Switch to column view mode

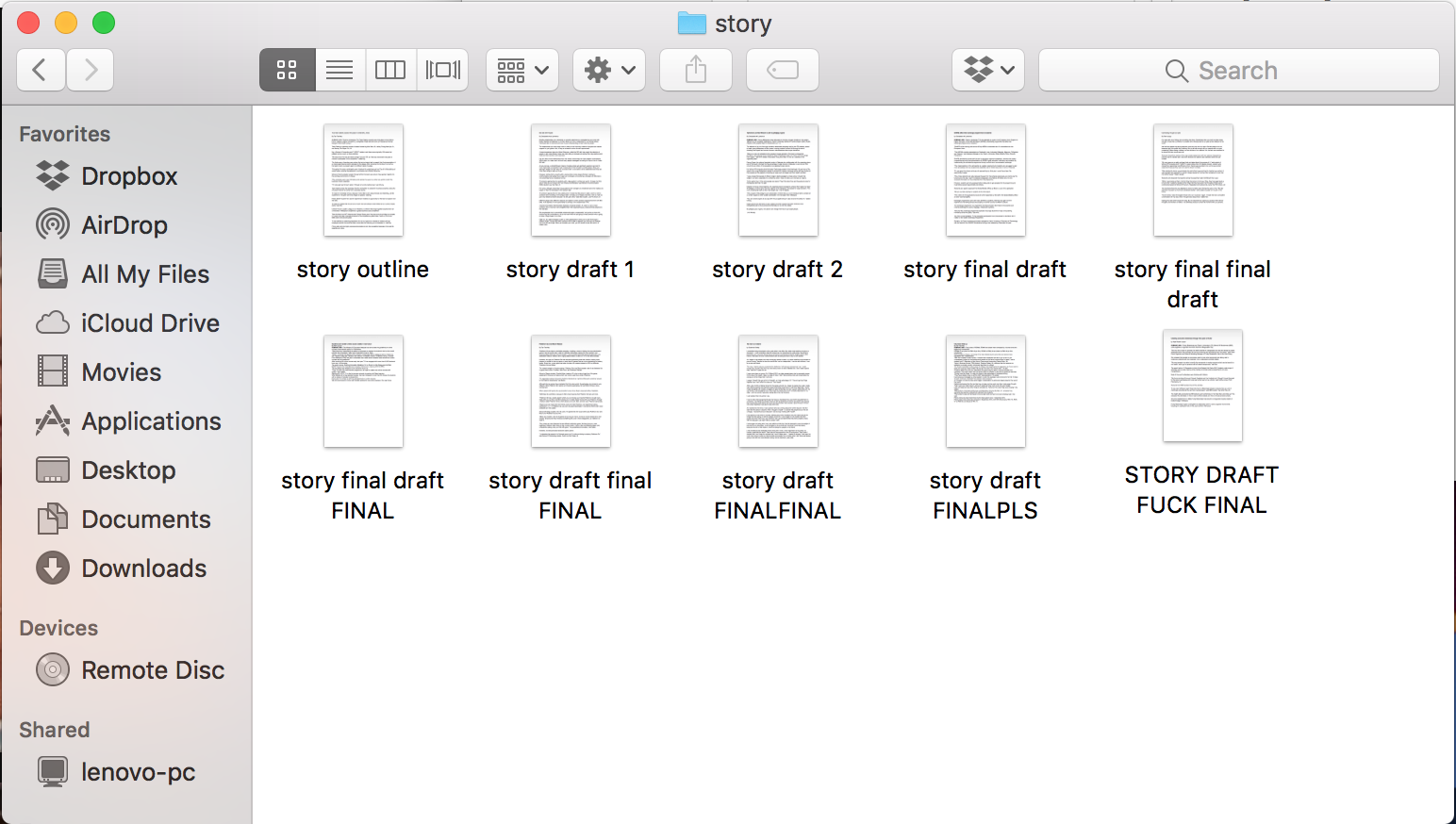click(x=390, y=70)
